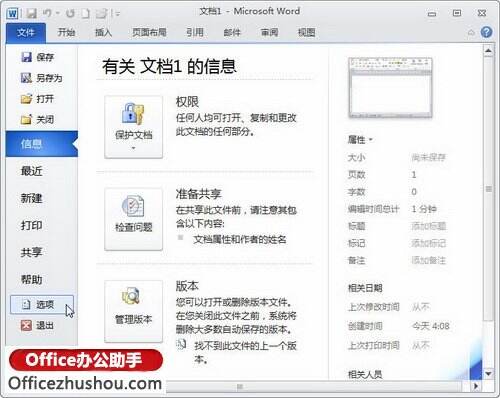Click the vertical scrollbar down arrow
This screenshot has width=500, height=398.
coord(488,374)
